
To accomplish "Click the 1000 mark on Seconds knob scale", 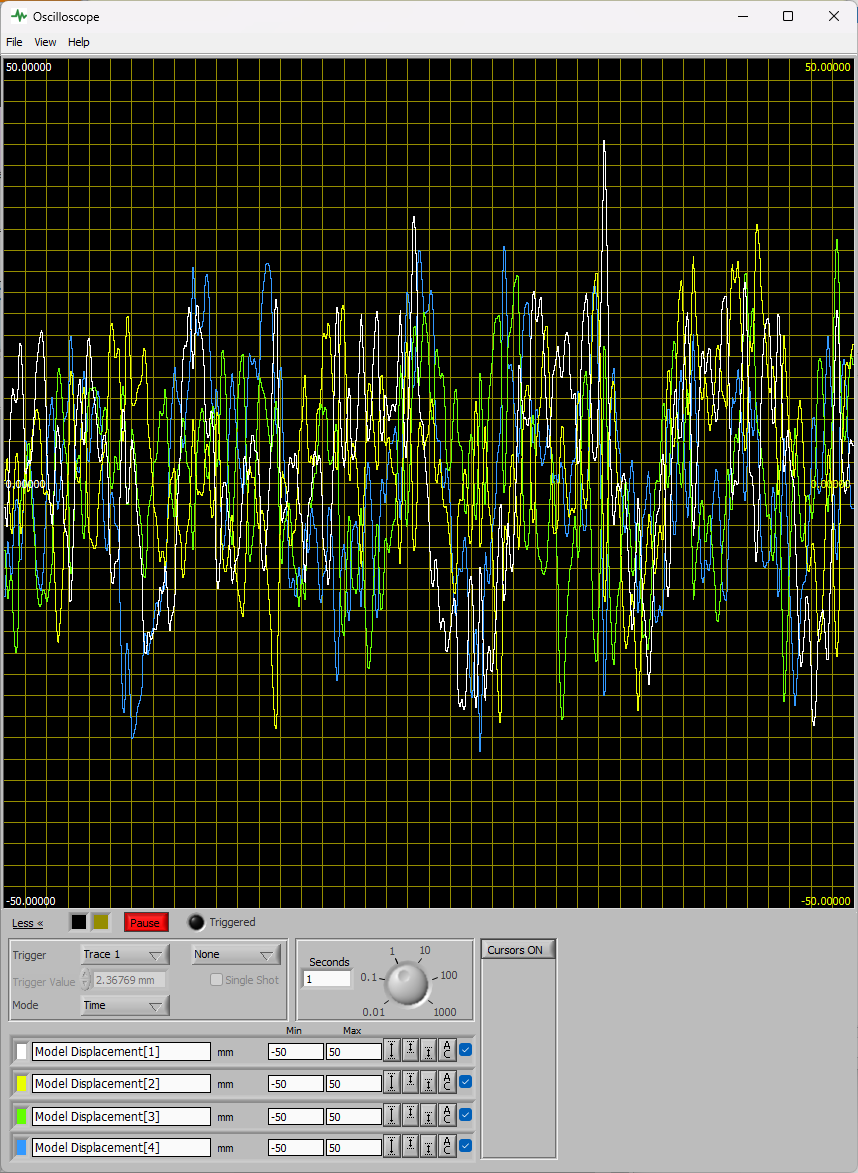I will pyautogui.click(x=444, y=1011).
